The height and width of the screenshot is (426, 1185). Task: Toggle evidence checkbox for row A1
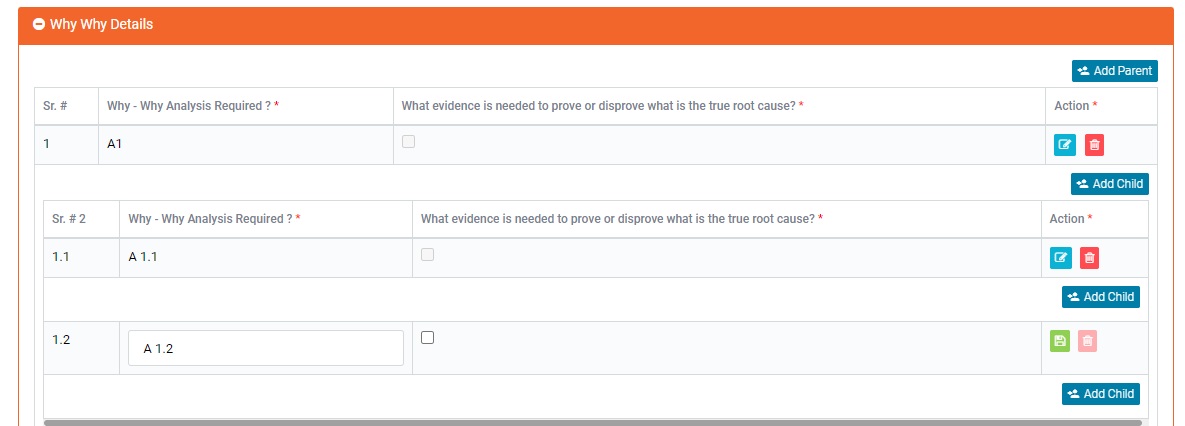coord(408,142)
